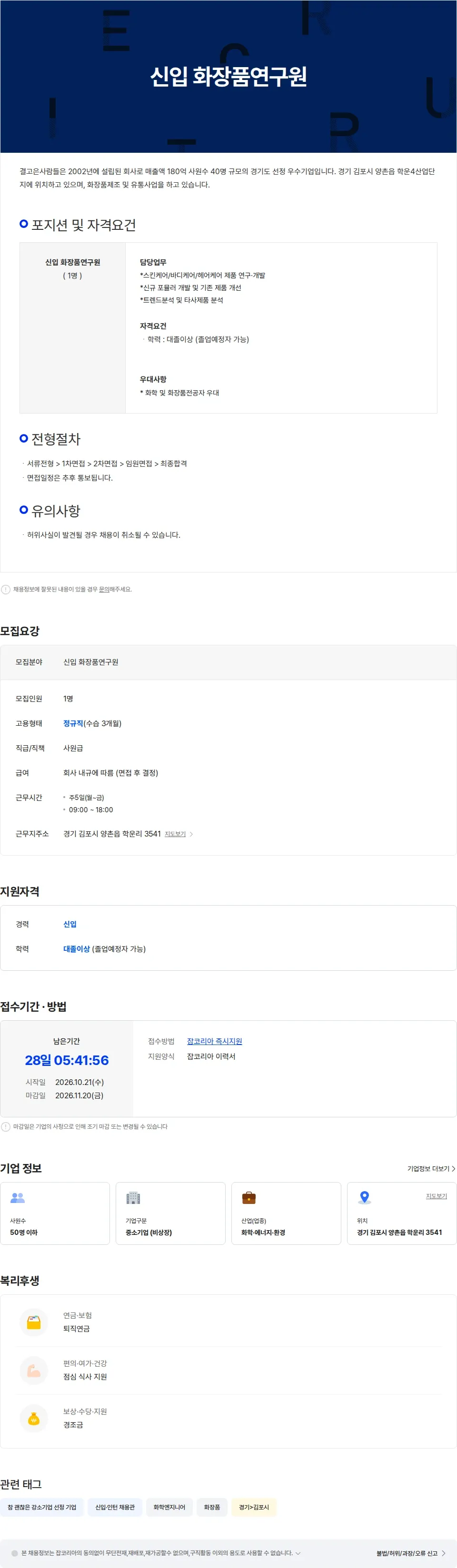The width and height of the screenshot is (457, 1568).
Task: Click the 화학·에너지·환경 industry card
Action: [286, 1213]
